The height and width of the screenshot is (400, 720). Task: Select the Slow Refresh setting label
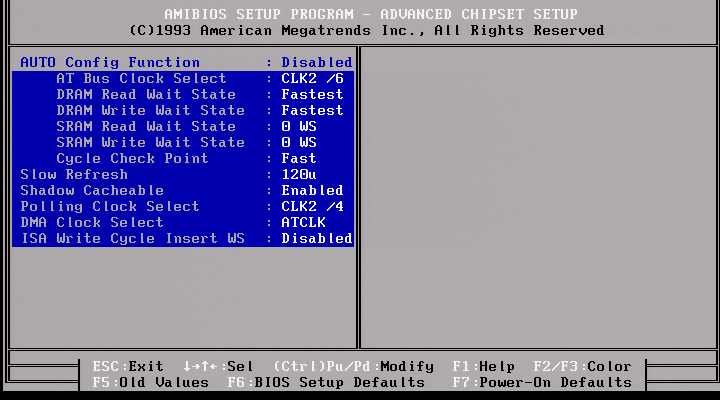(x=74, y=175)
